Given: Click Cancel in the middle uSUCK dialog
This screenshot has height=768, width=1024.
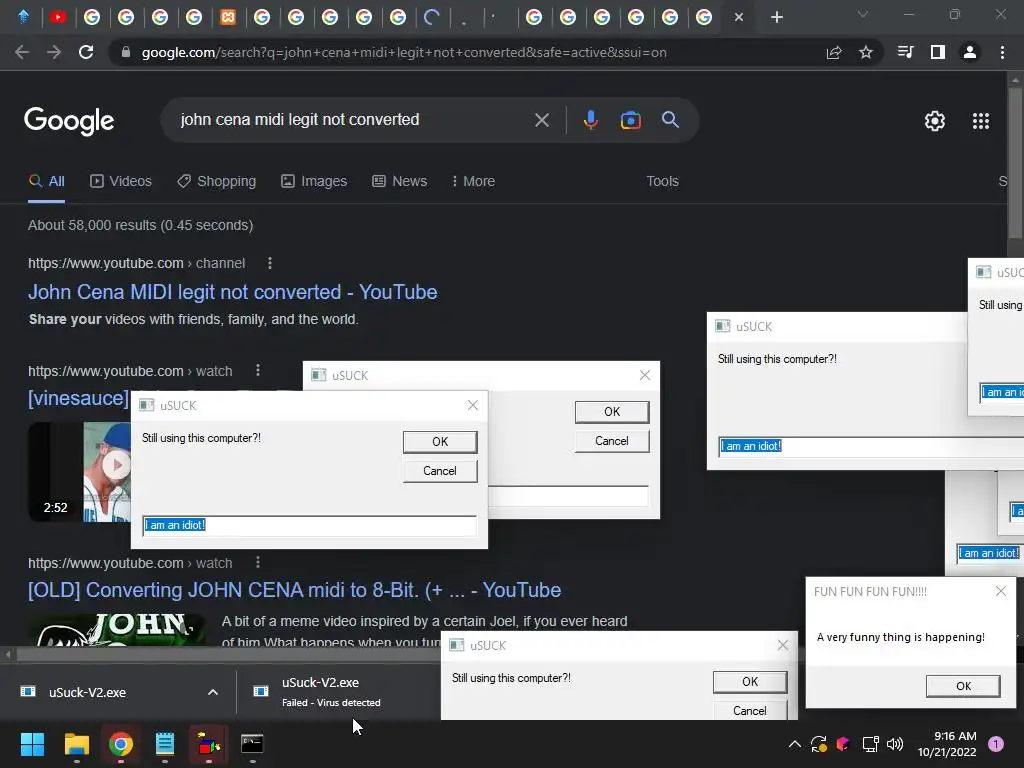Looking at the screenshot, I should coord(612,441).
